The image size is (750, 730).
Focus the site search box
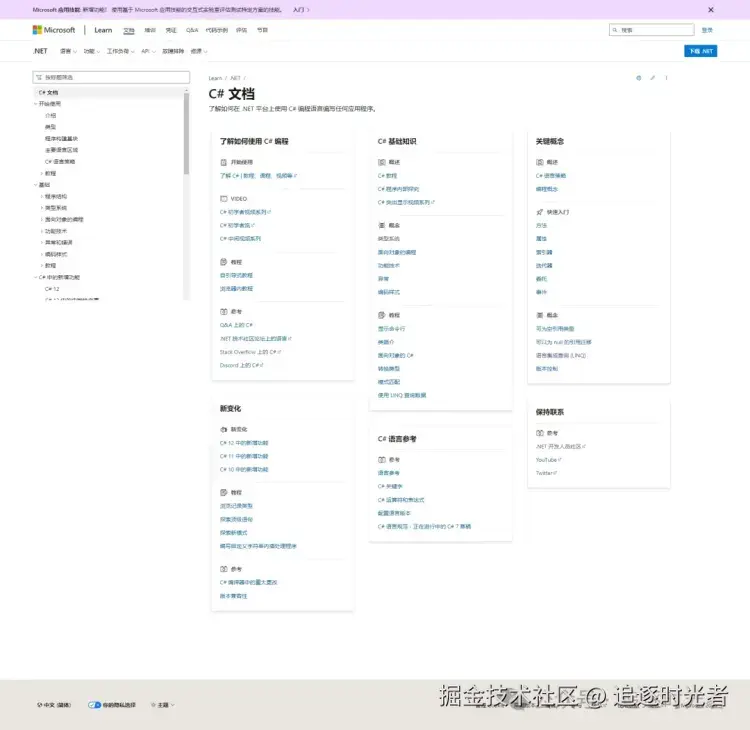(x=651, y=30)
